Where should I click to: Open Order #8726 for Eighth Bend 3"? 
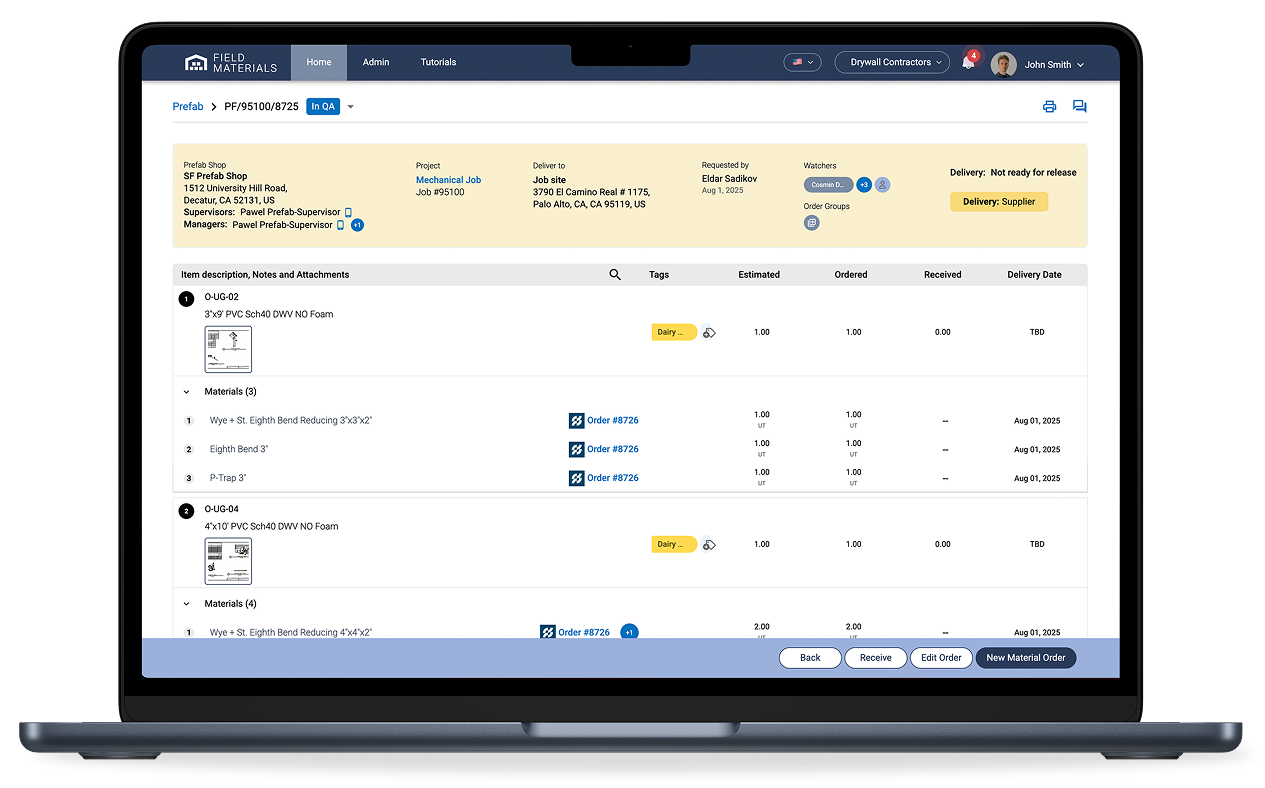[x=613, y=450]
